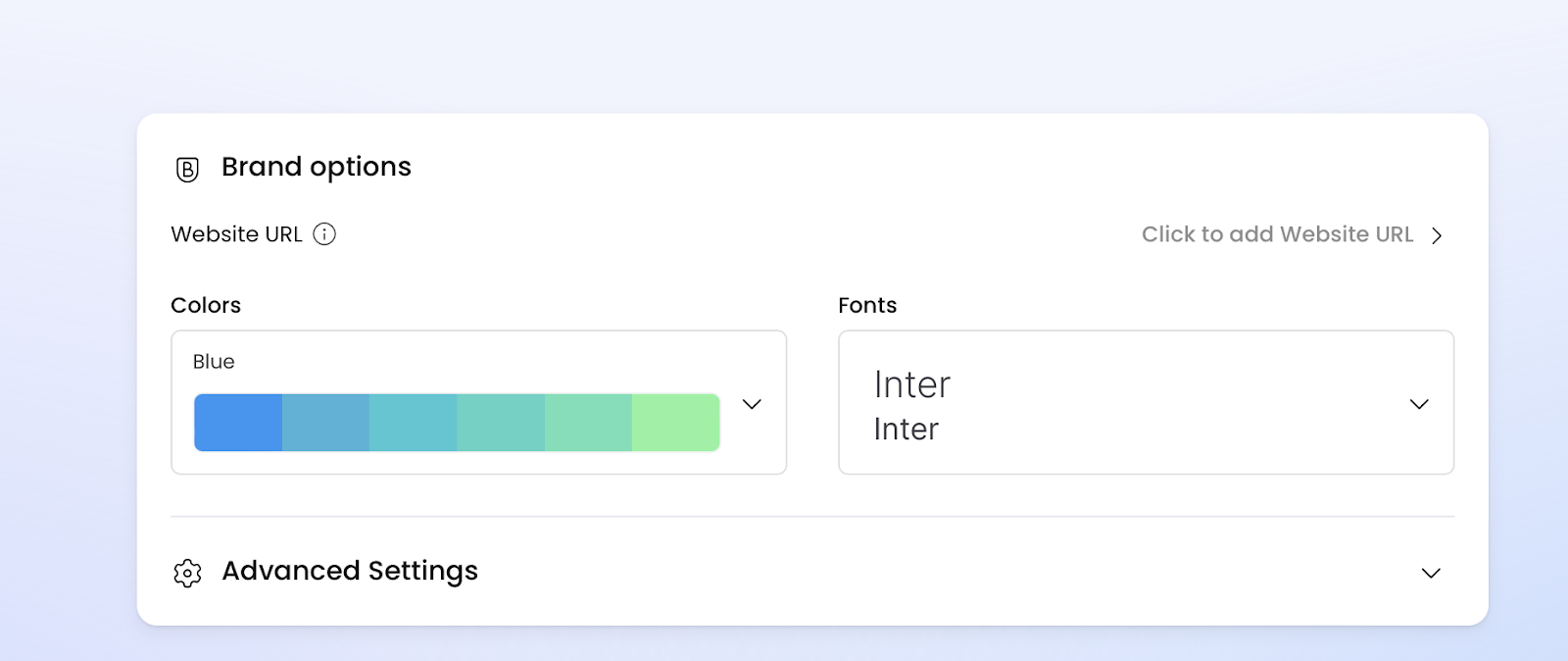This screenshot has width=1568, height=661.
Task: Click the smaller Inter body font
Action: click(x=906, y=430)
